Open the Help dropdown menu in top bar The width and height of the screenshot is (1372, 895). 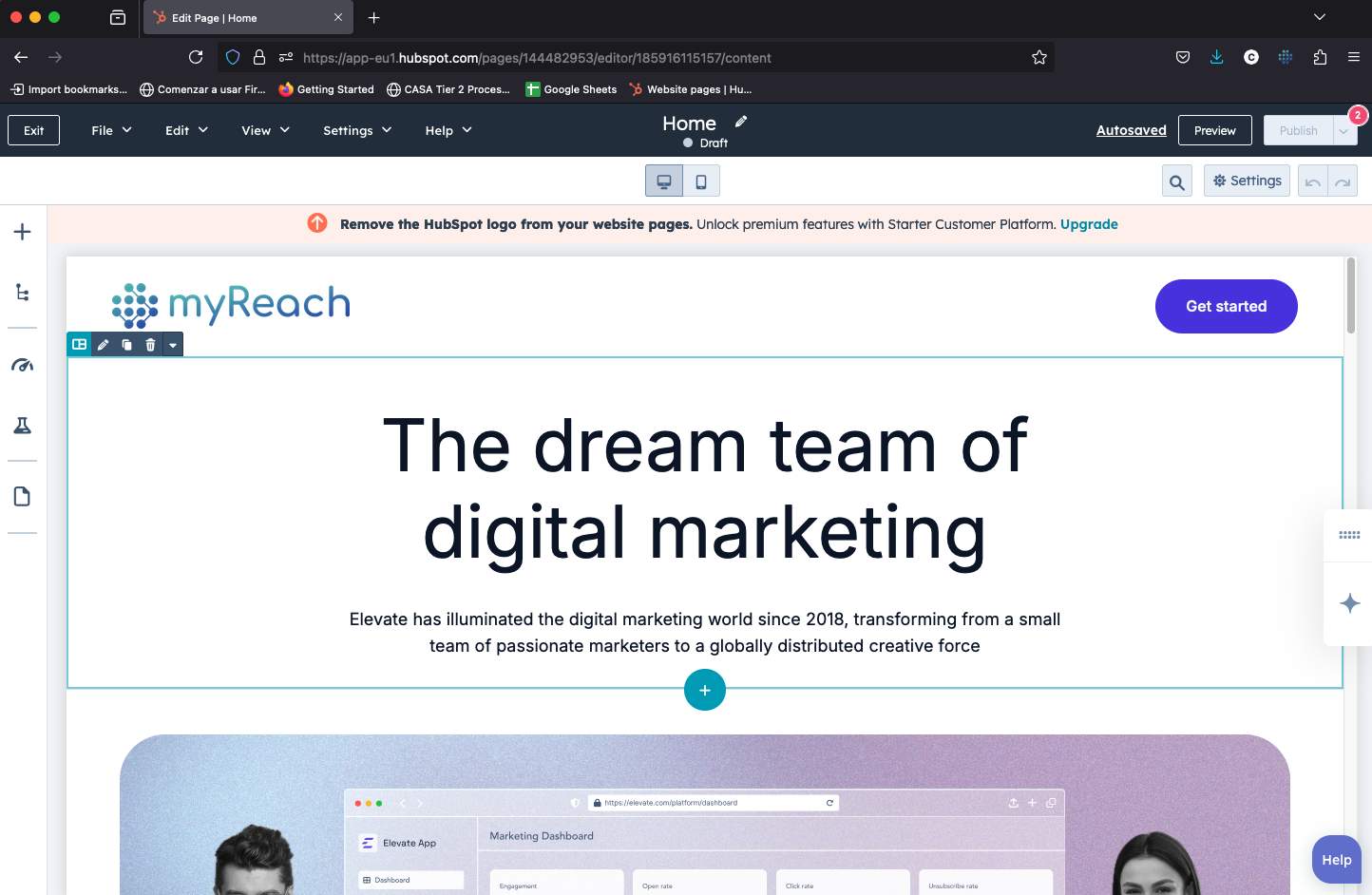[x=448, y=130]
